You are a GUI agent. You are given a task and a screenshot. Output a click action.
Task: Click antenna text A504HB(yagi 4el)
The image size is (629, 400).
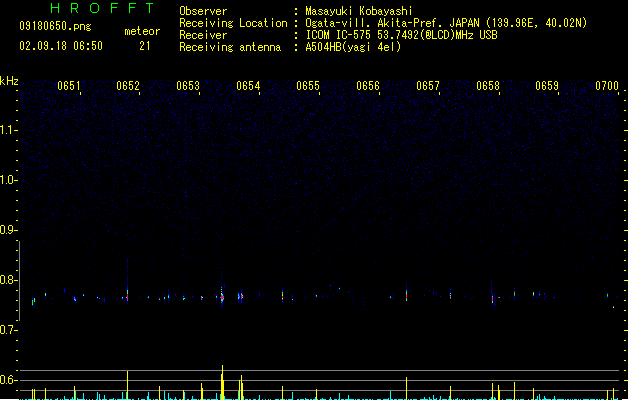click(x=353, y=47)
